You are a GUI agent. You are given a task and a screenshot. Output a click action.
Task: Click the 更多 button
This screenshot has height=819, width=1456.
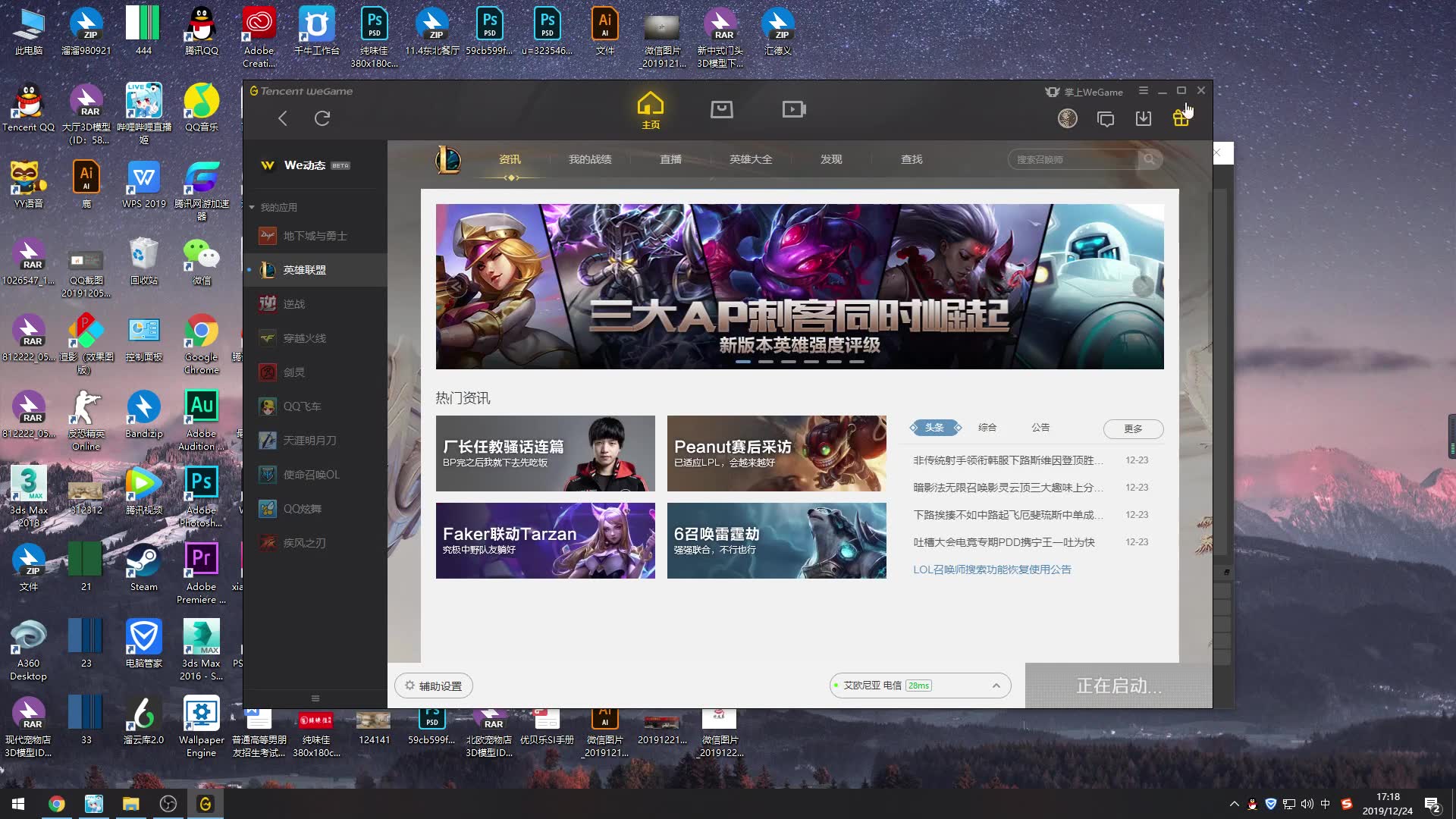tap(1133, 428)
